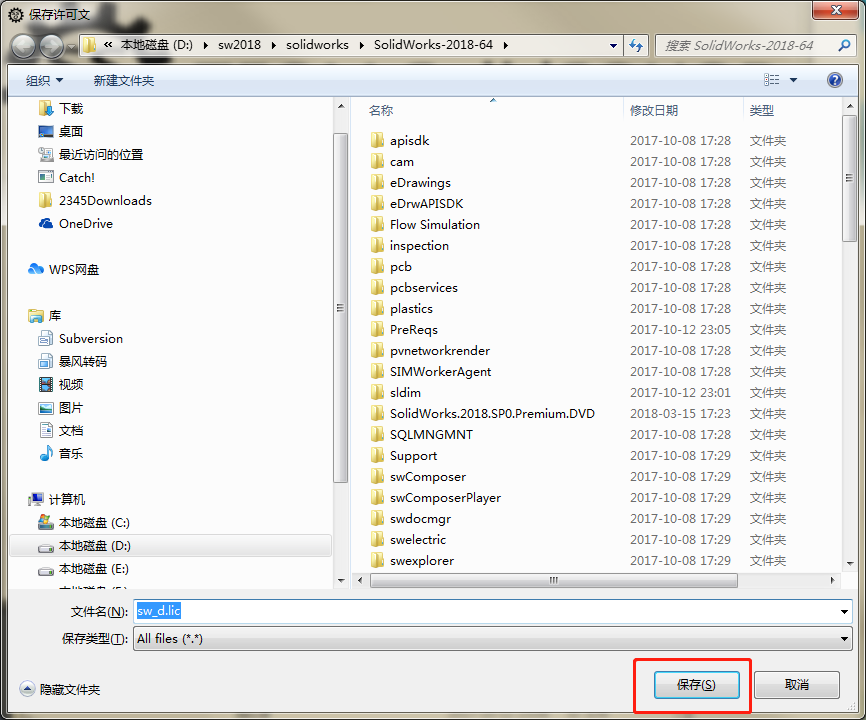Screen dimensions: 866x720
Task: Expand the 文件名 dropdown arrow
Action: [844, 611]
